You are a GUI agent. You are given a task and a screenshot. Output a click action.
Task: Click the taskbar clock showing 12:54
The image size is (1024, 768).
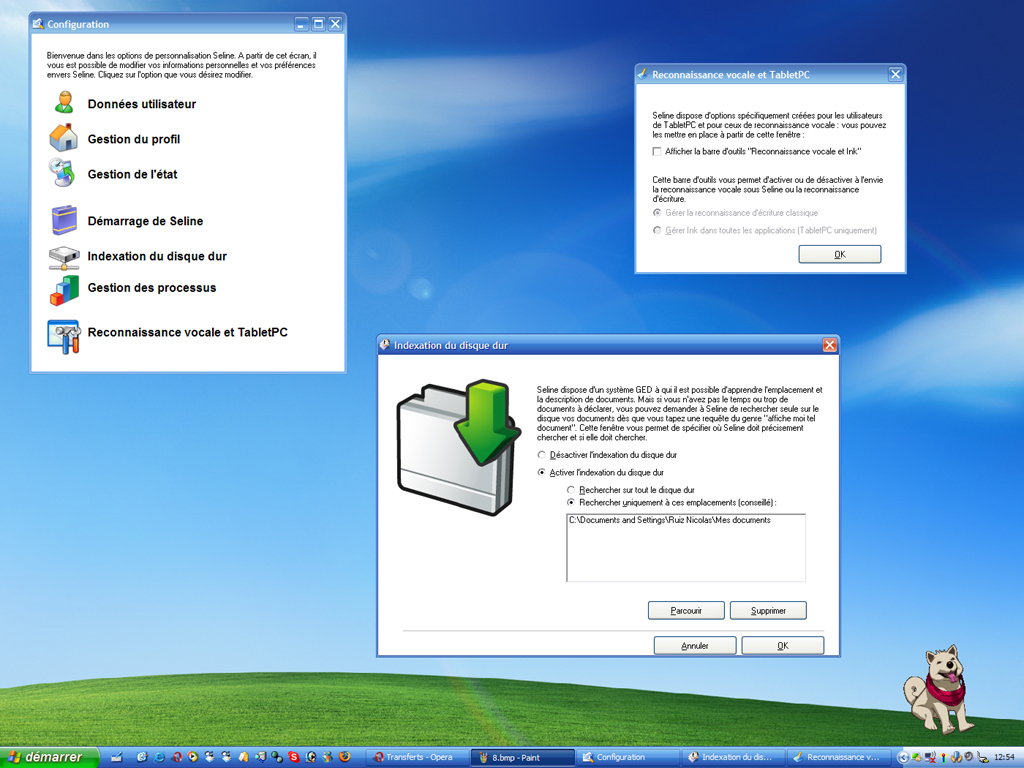pyautogui.click(x=1004, y=758)
